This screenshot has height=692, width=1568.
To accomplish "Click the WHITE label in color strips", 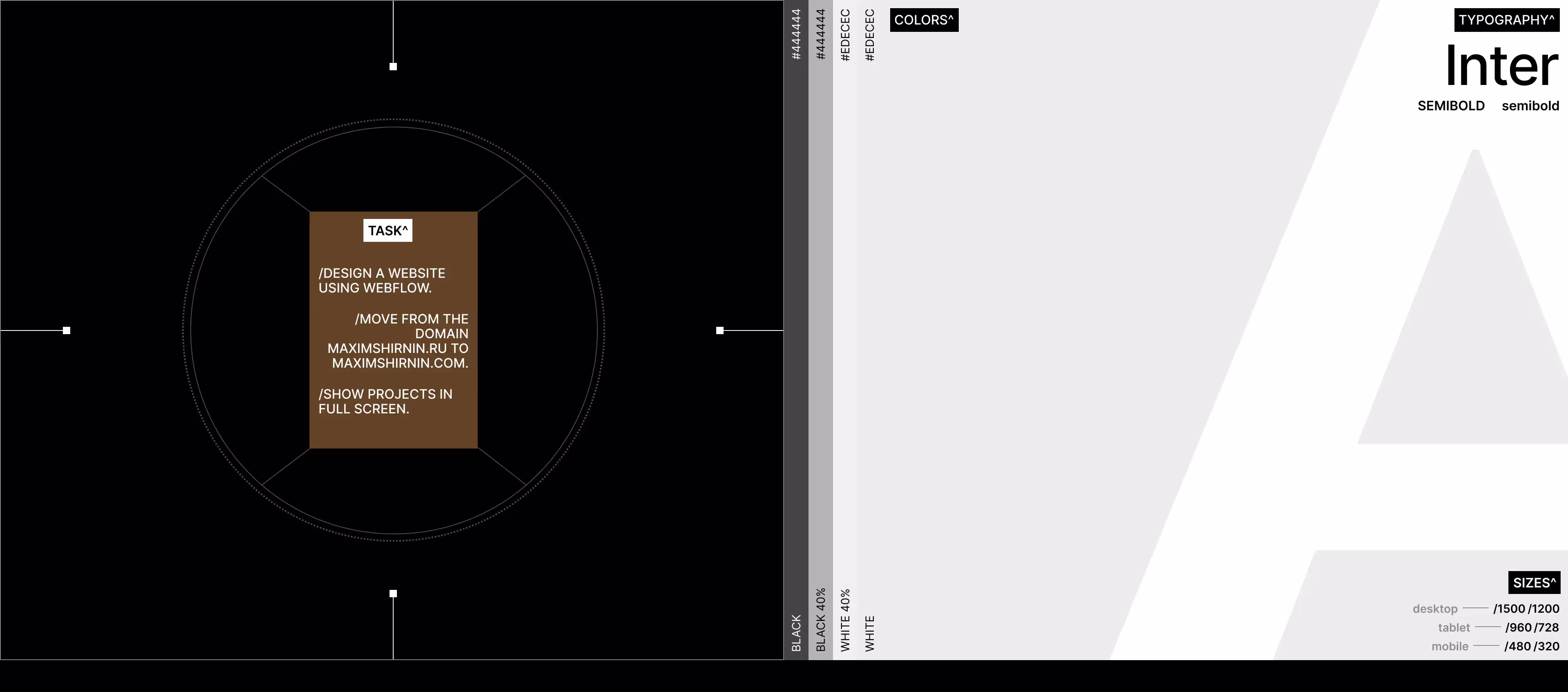I will click(x=869, y=634).
